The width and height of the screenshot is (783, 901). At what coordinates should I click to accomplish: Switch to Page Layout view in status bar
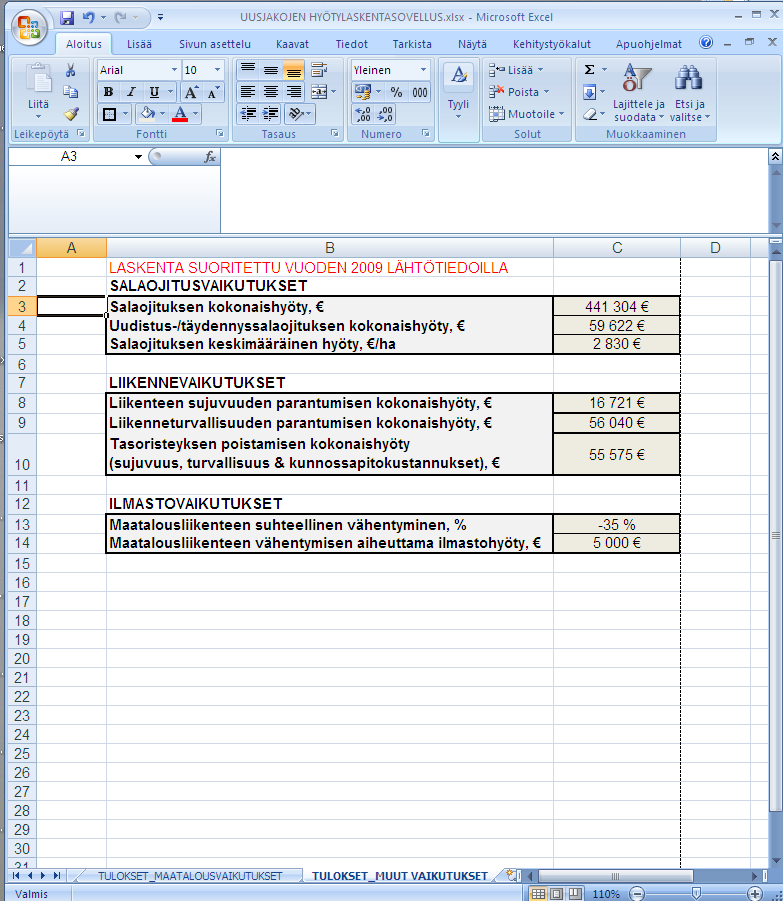pos(557,894)
